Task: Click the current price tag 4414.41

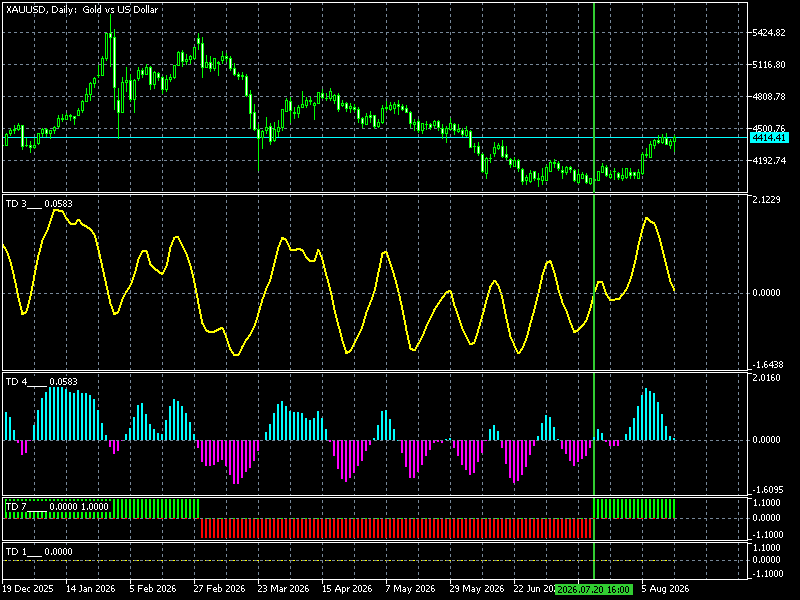Action: [769, 137]
